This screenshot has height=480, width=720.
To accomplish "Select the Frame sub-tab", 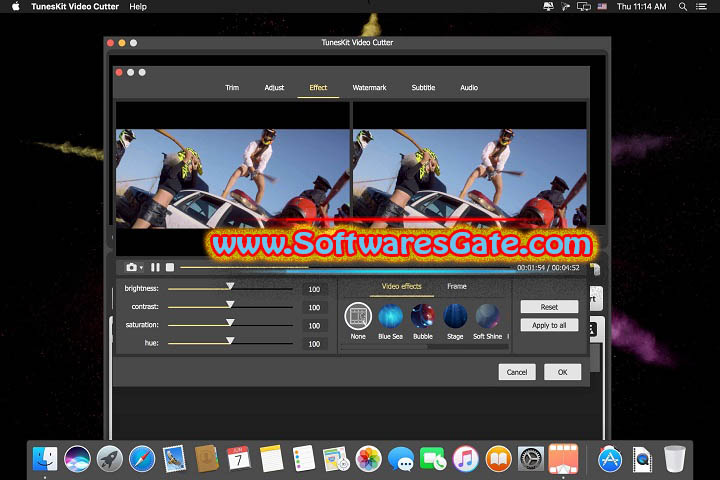I will [457, 286].
